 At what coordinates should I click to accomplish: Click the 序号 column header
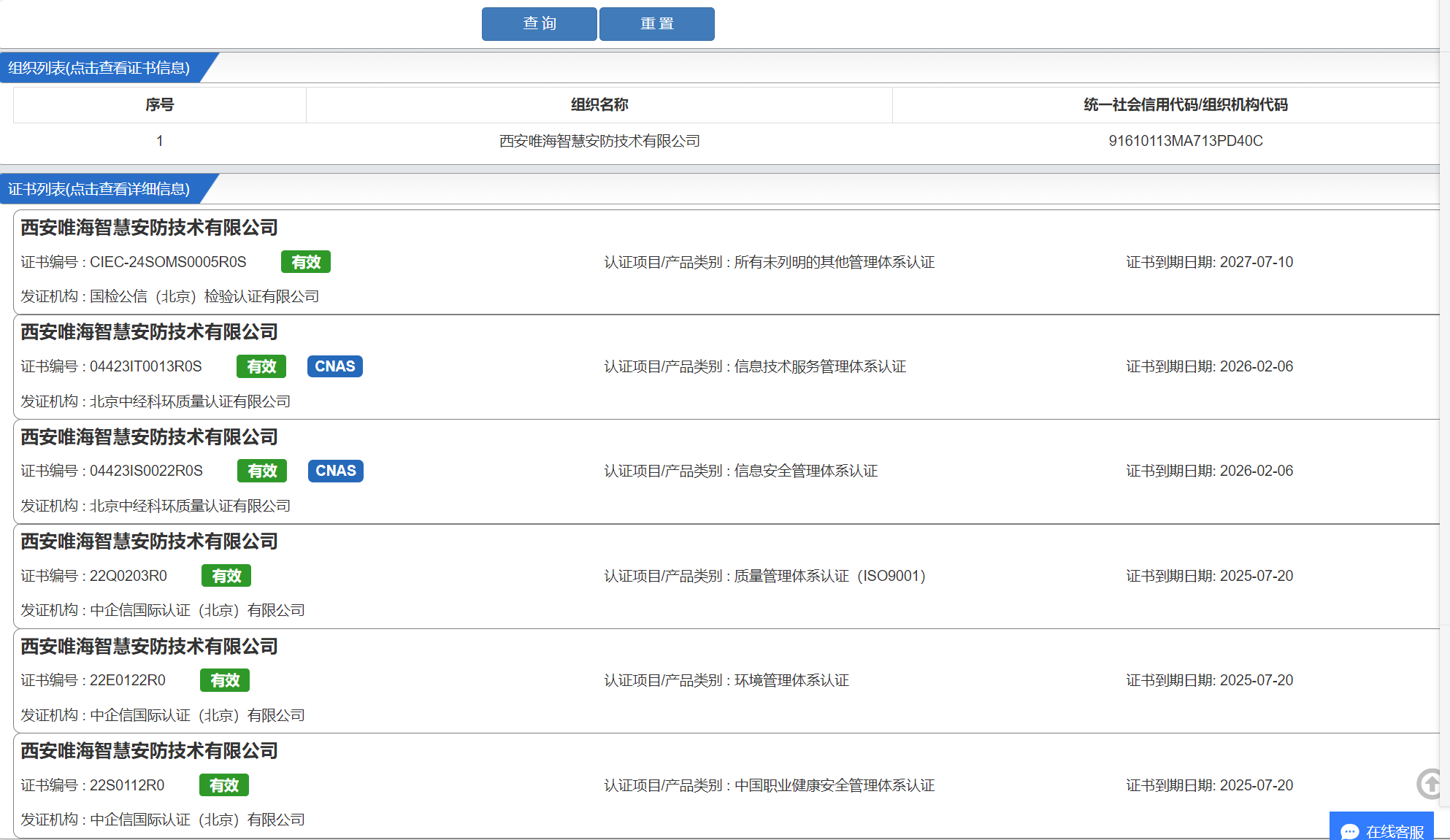click(160, 104)
